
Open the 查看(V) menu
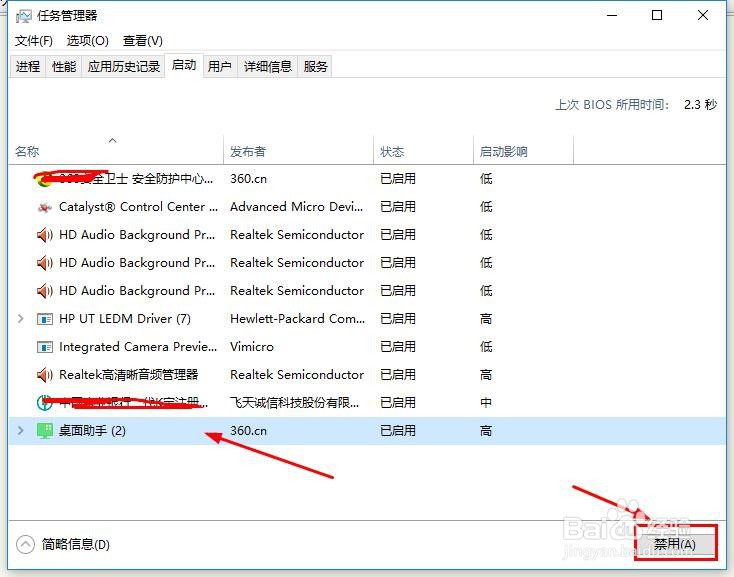142,41
